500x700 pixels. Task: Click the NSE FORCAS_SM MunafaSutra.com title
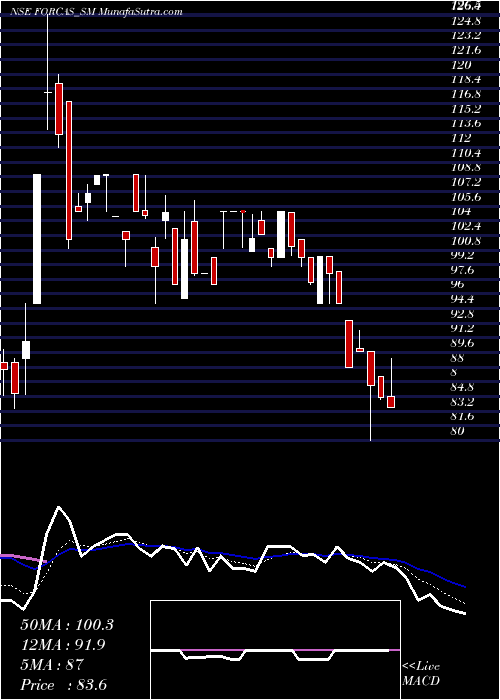[96, 12]
